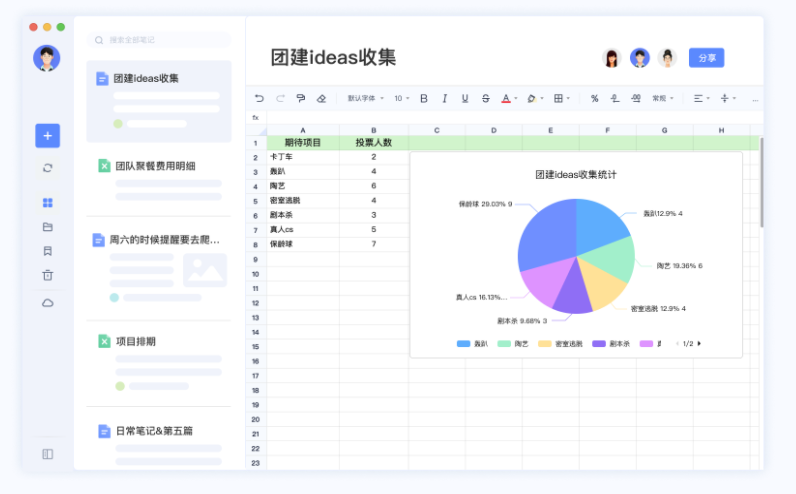Viewport: 796px width, 494px height.
Task: Toggle the 陶艺 legend item in chart
Action: tap(513, 344)
